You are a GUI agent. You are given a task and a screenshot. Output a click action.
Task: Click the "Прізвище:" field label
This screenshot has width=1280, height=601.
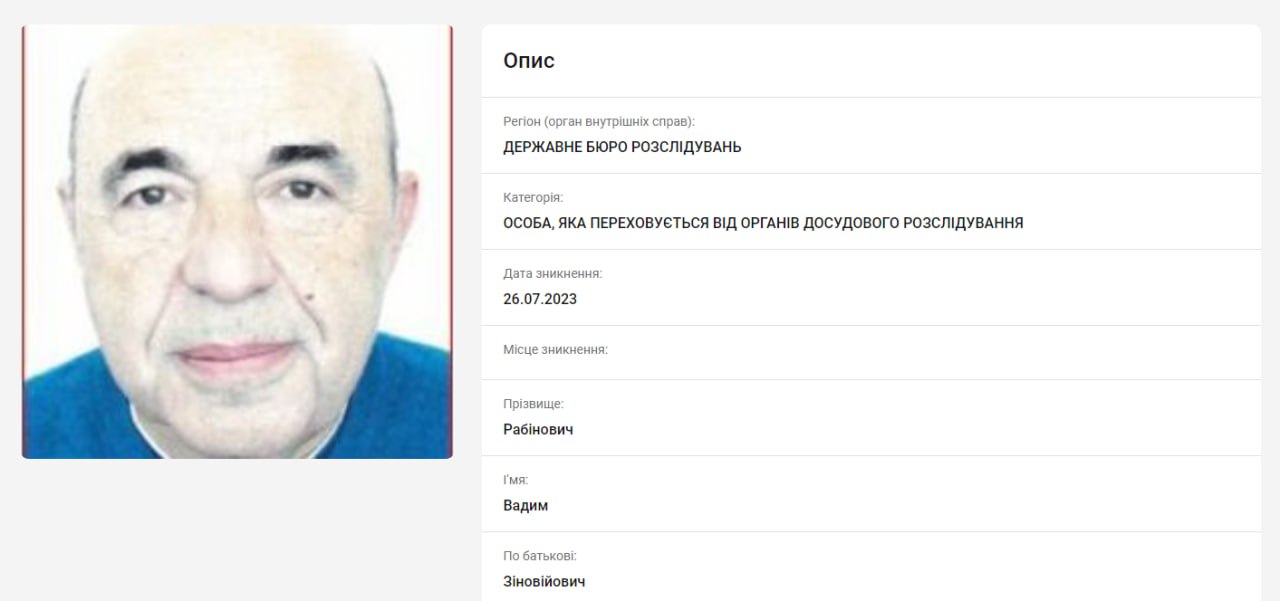click(x=533, y=404)
